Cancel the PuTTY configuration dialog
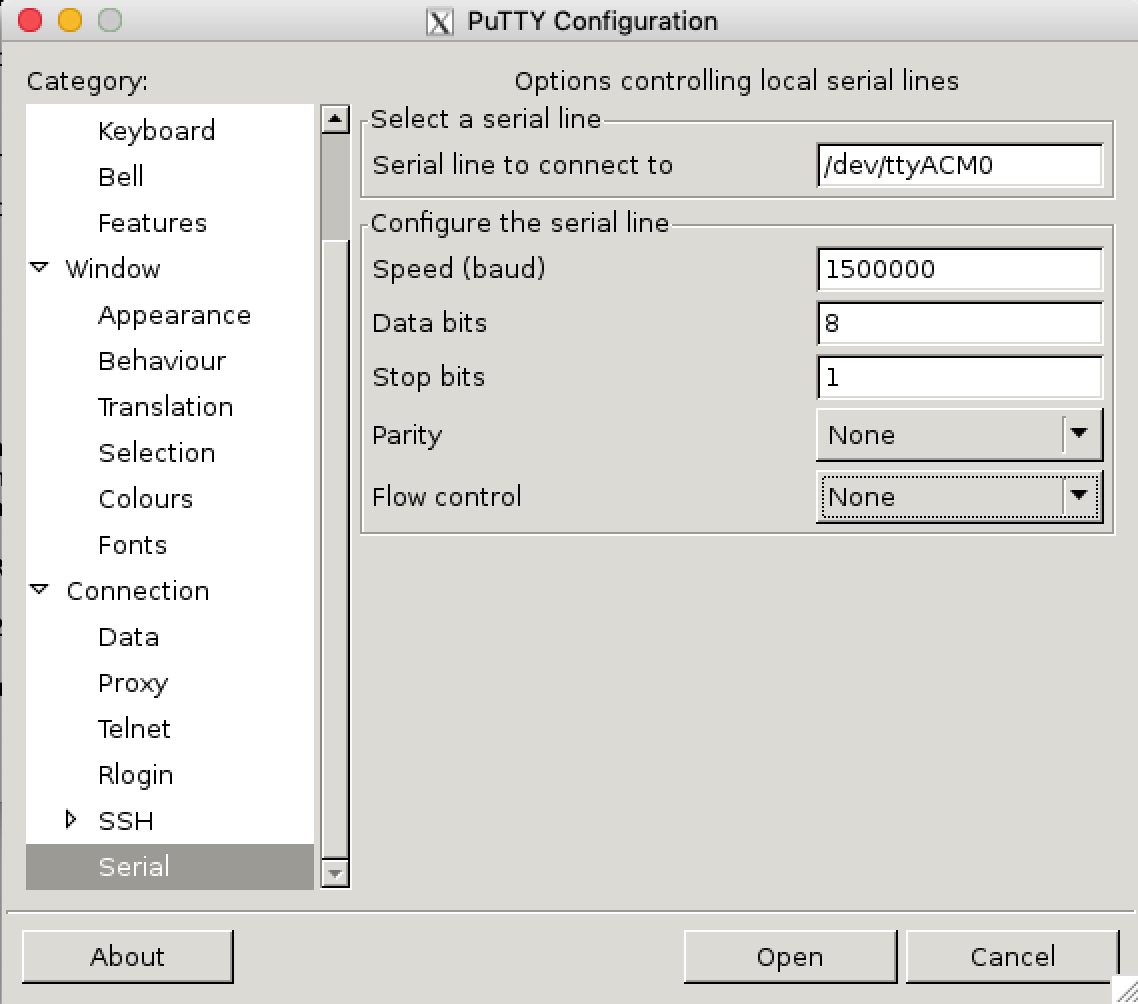Screen dimensions: 1138x1004 [1012, 957]
